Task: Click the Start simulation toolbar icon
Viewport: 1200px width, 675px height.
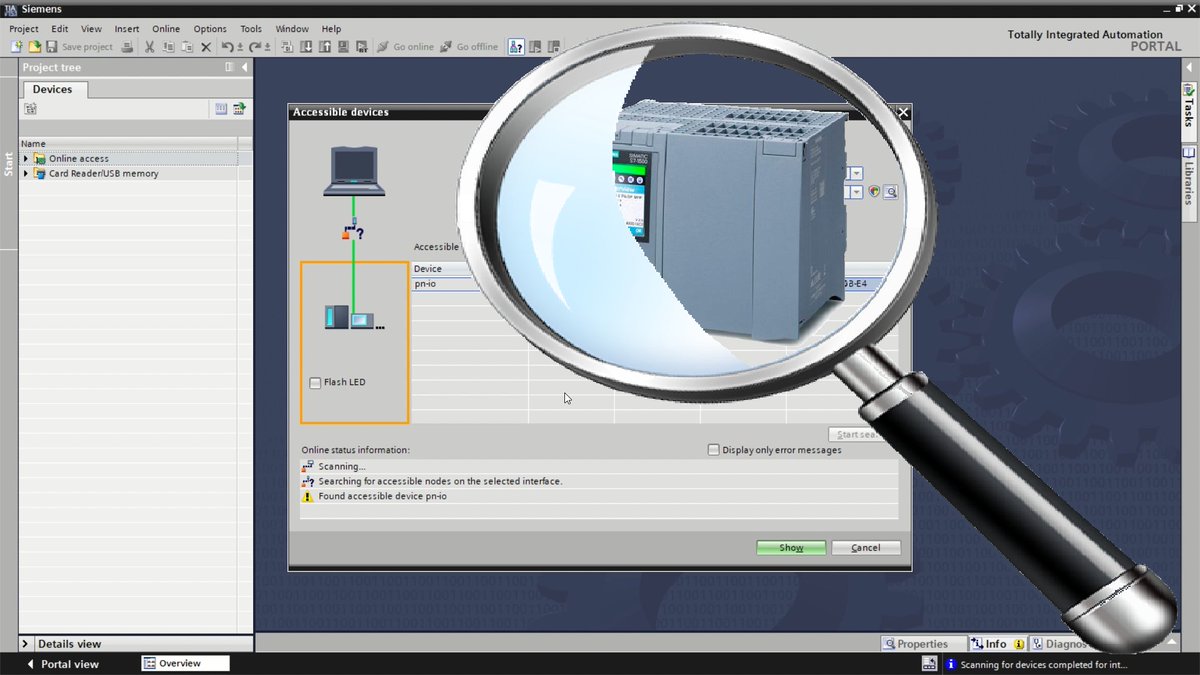Action: [343, 47]
